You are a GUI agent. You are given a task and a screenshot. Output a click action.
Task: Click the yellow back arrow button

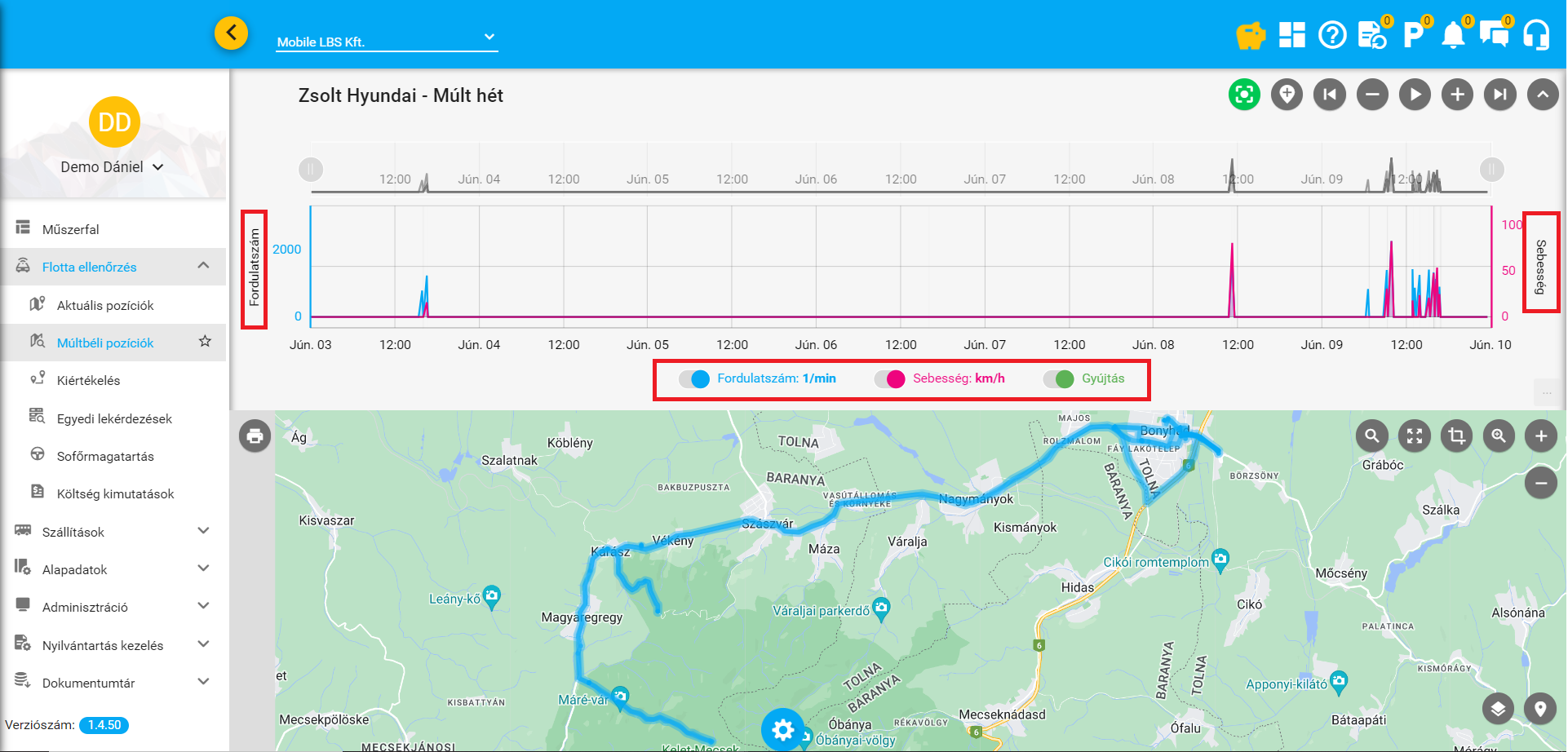tap(231, 33)
